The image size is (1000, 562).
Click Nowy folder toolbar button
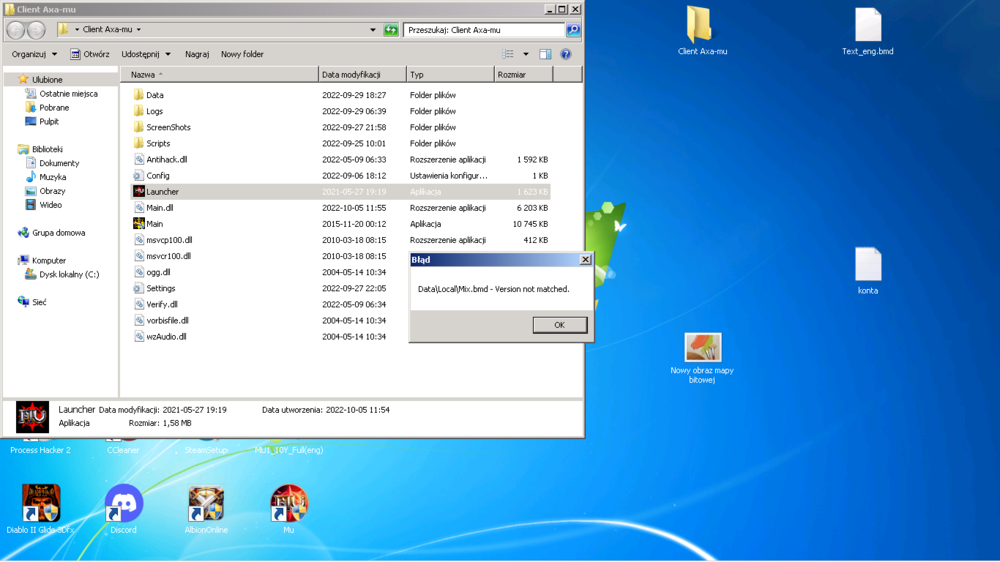(242, 54)
